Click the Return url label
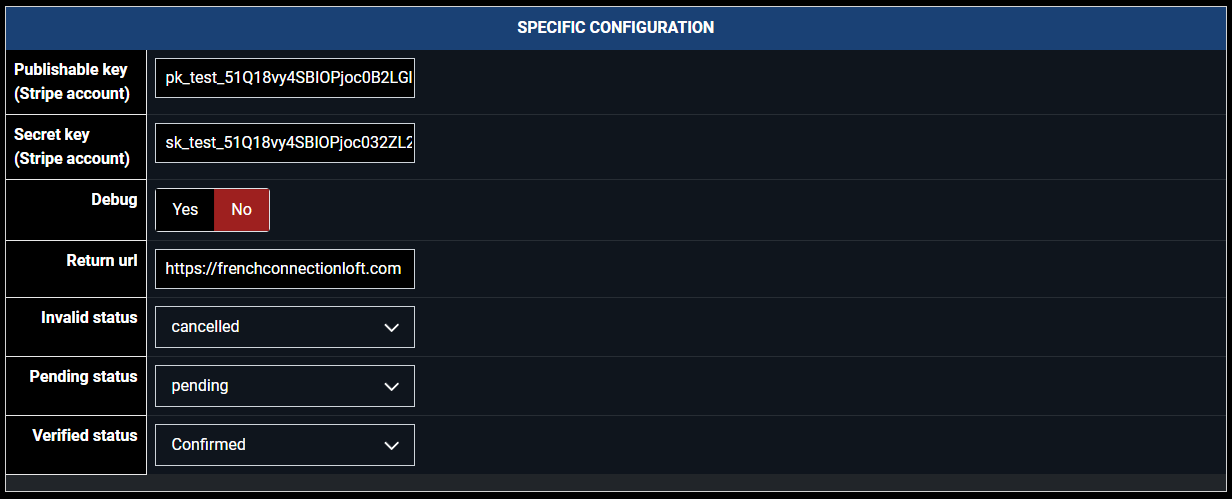 point(102,260)
